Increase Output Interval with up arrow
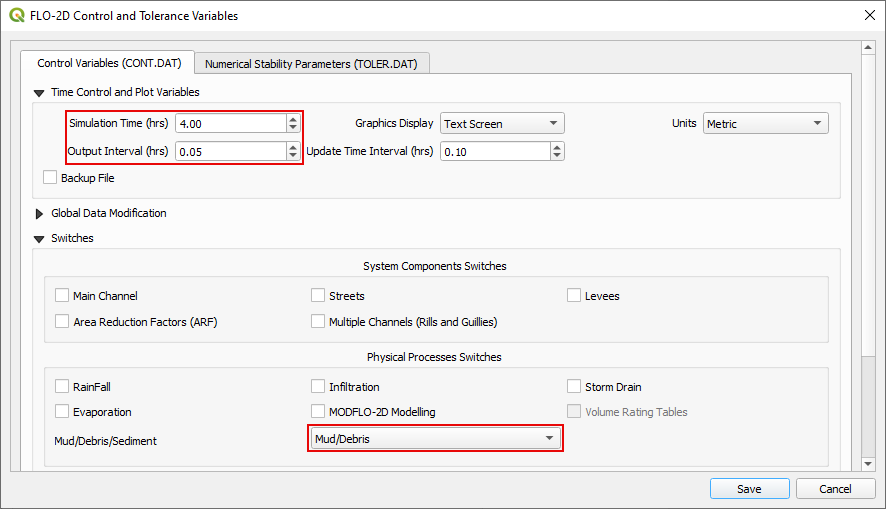This screenshot has width=886, height=509. coord(292,147)
